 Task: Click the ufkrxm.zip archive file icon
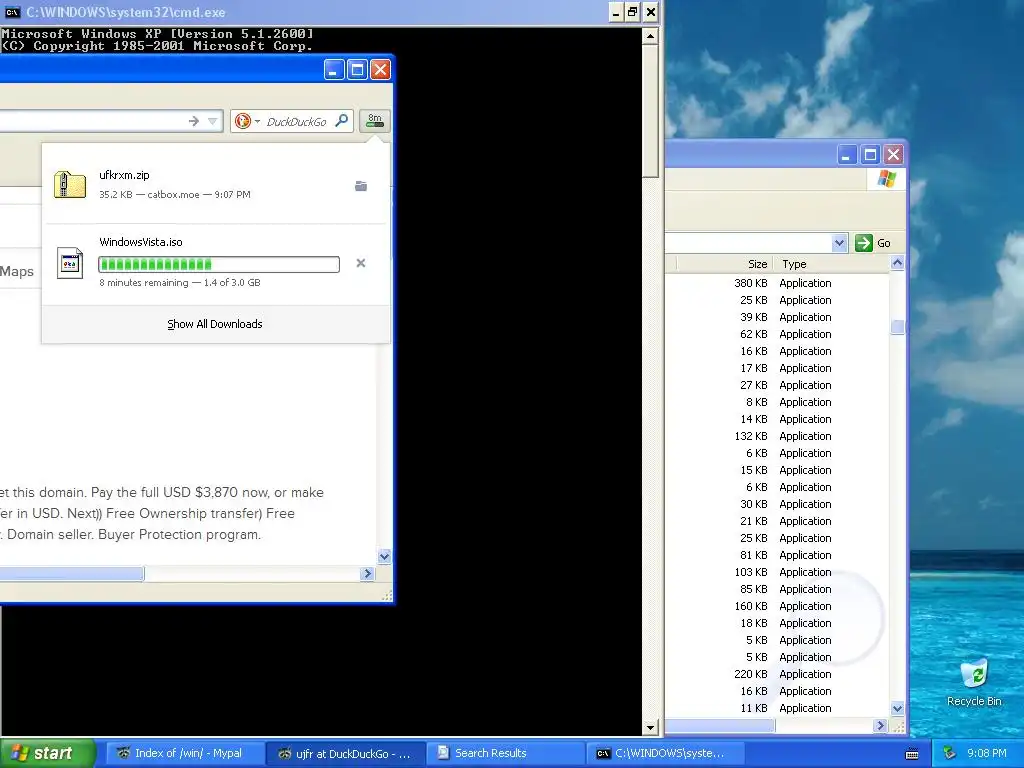click(x=70, y=184)
